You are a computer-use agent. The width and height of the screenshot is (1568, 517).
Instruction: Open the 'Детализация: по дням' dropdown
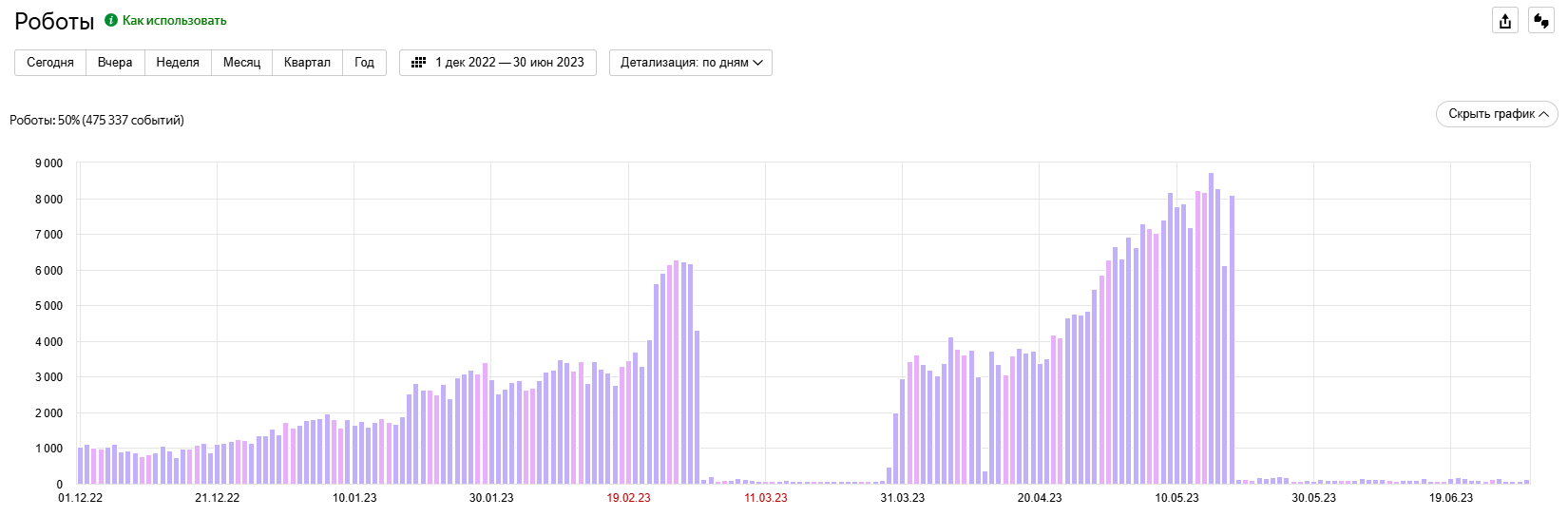click(691, 63)
